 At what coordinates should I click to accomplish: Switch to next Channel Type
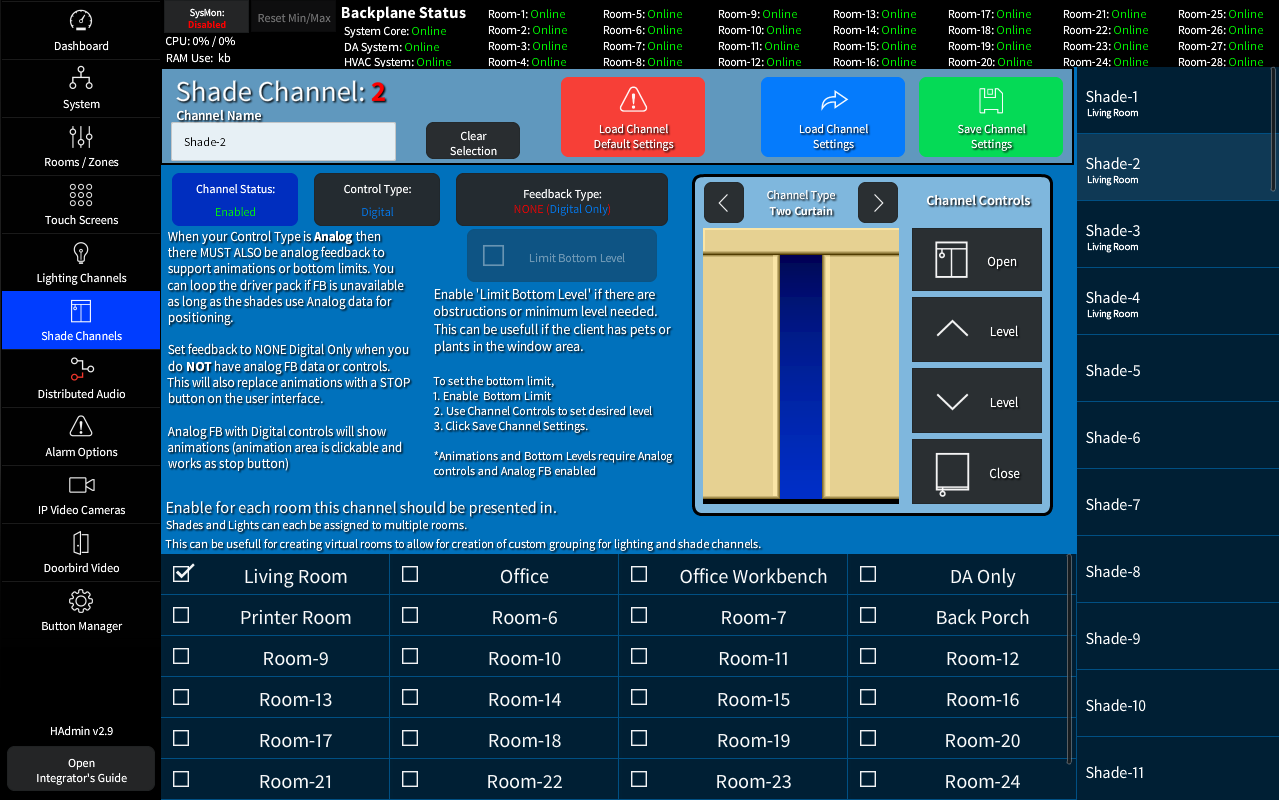(878, 203)
